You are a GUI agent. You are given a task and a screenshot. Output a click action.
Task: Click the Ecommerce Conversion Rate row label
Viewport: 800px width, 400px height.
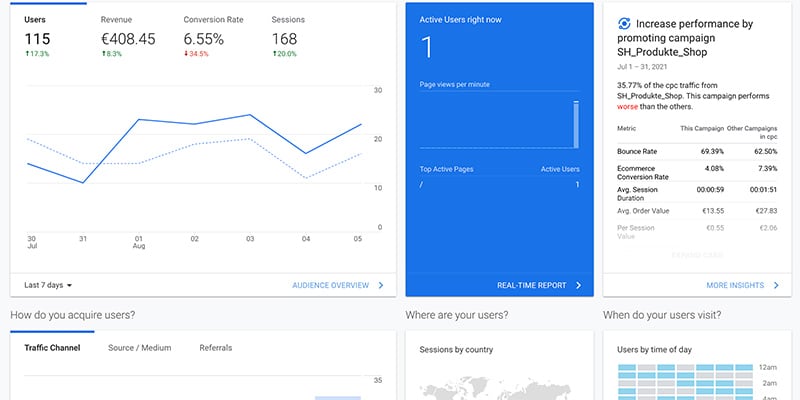point(643,172)
